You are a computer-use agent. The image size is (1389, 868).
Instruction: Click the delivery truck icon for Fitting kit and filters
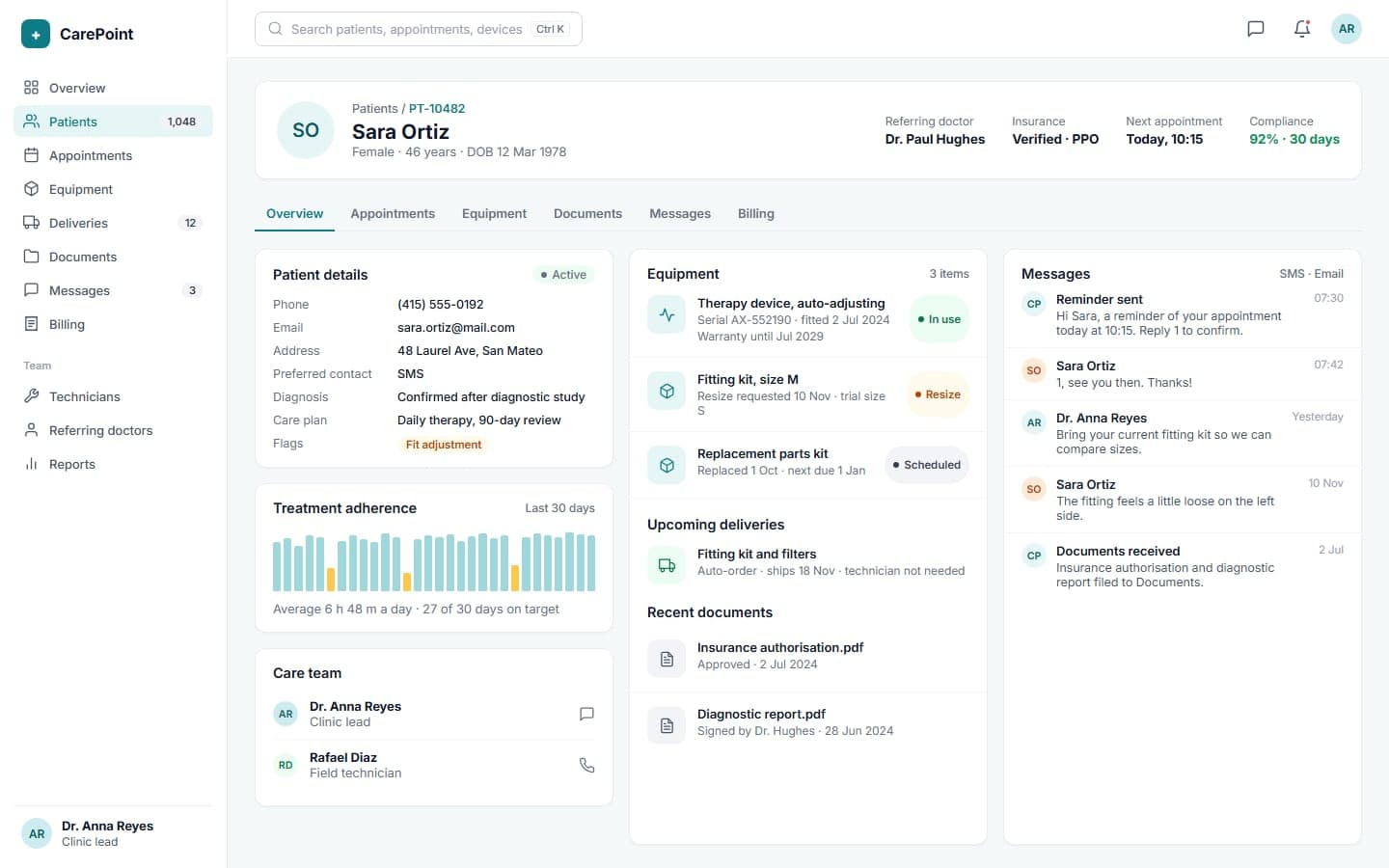pos(667,565)
